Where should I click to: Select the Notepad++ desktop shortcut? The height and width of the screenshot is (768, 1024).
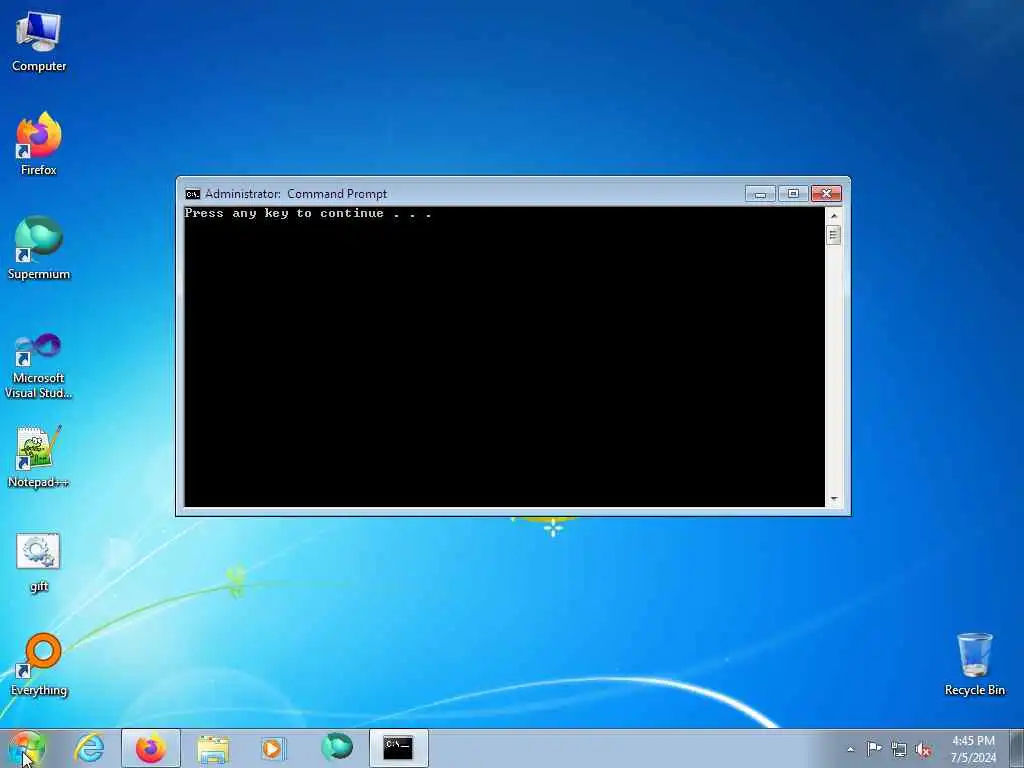click(x=39, y=457)
